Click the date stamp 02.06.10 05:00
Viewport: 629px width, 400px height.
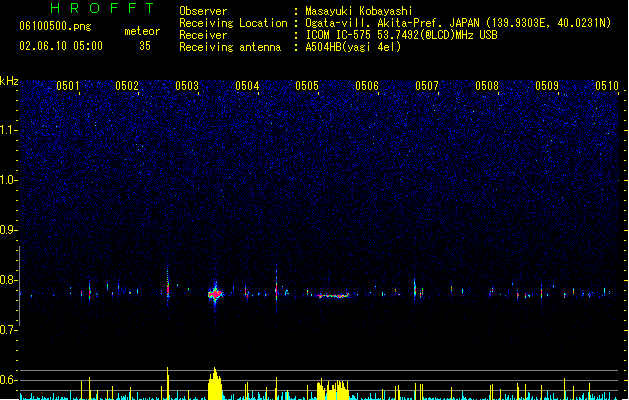click(61, 46)
